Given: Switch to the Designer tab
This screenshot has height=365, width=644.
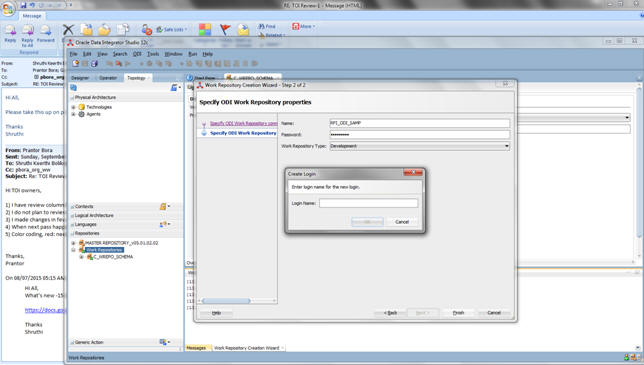Looking at the screenshot, I should [x=80, y=78].
